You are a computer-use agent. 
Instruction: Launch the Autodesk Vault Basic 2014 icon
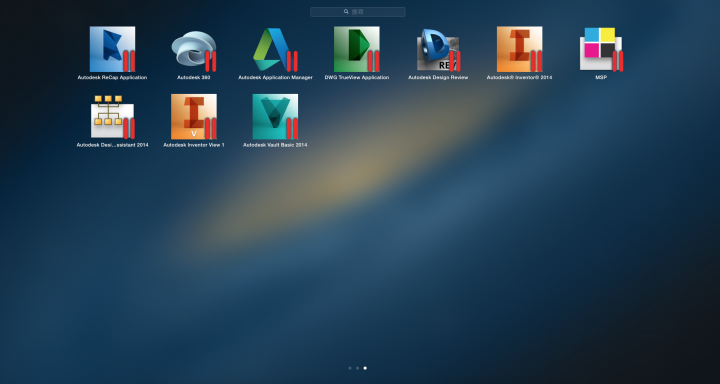tap(275, 117)
